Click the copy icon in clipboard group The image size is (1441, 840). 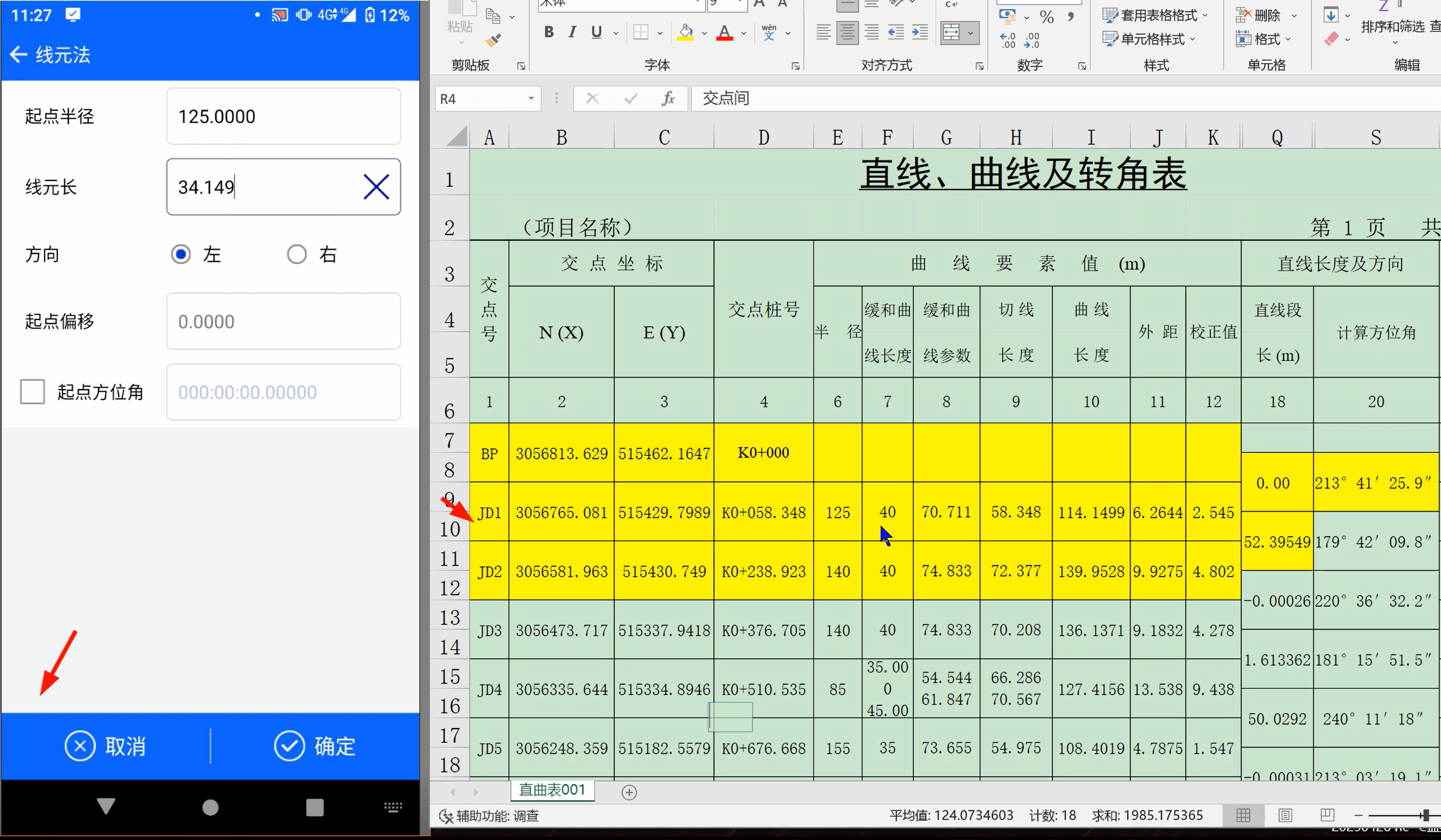tap(493, 15)
